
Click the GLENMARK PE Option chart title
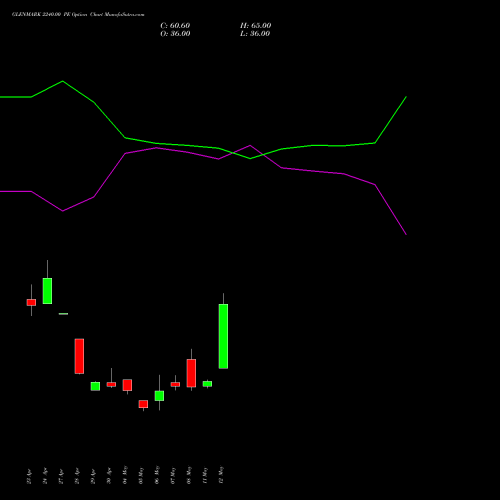78,15
